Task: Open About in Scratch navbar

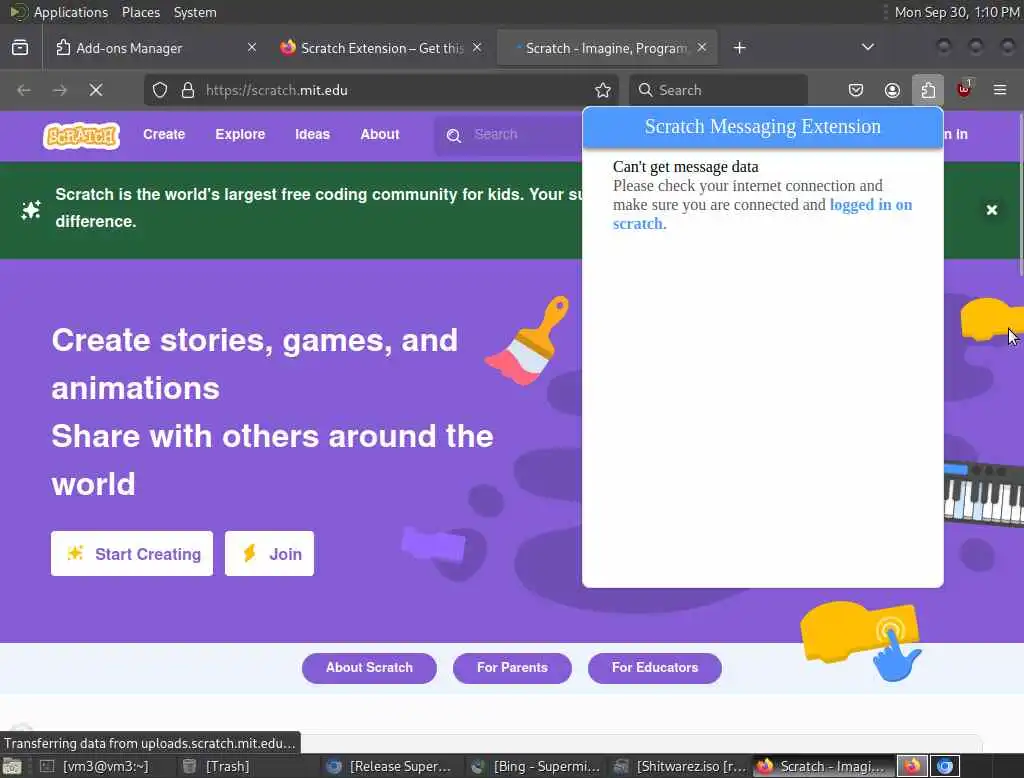Action: 379,134
